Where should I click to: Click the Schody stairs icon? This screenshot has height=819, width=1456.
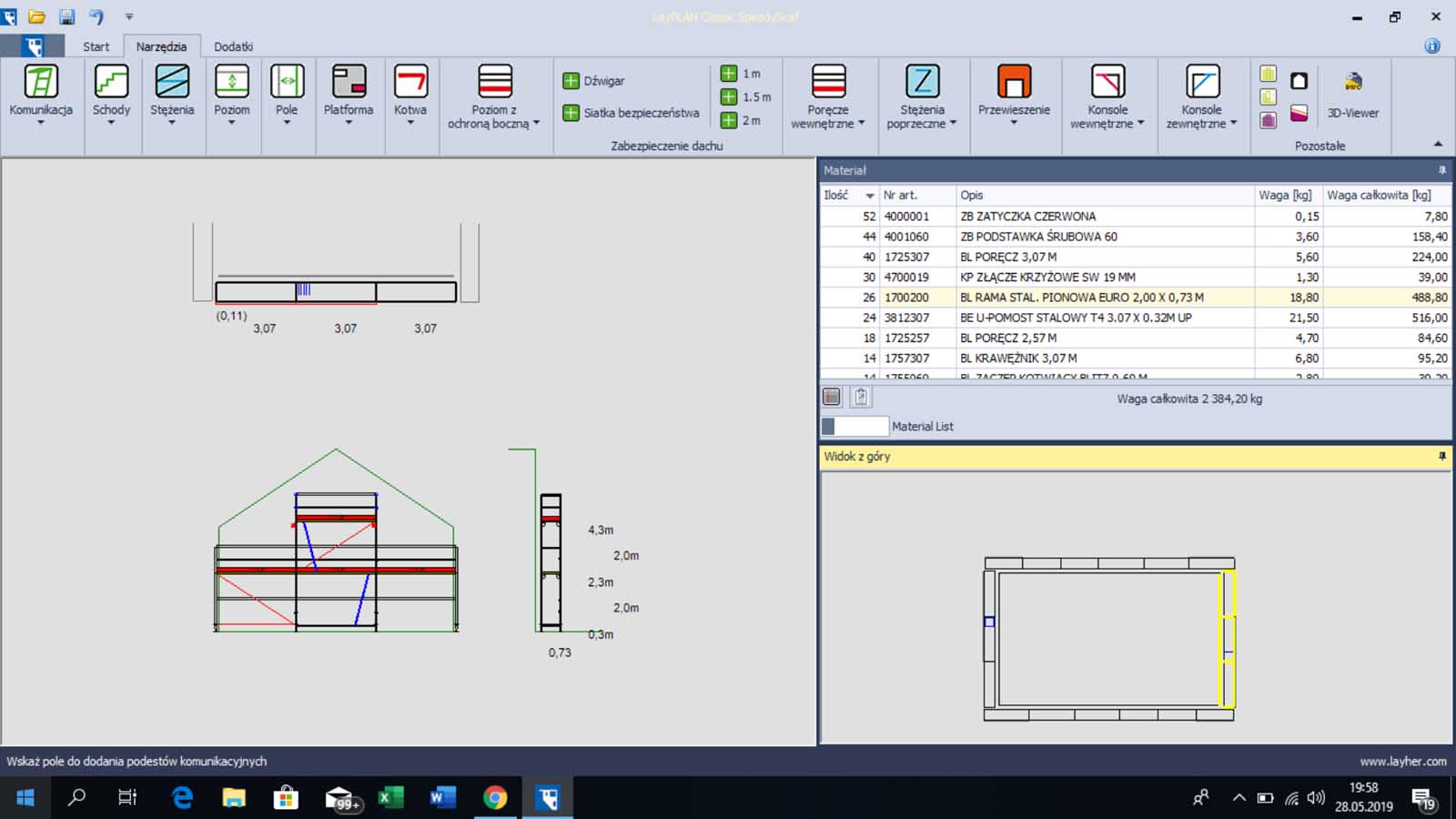coord(111,82)
